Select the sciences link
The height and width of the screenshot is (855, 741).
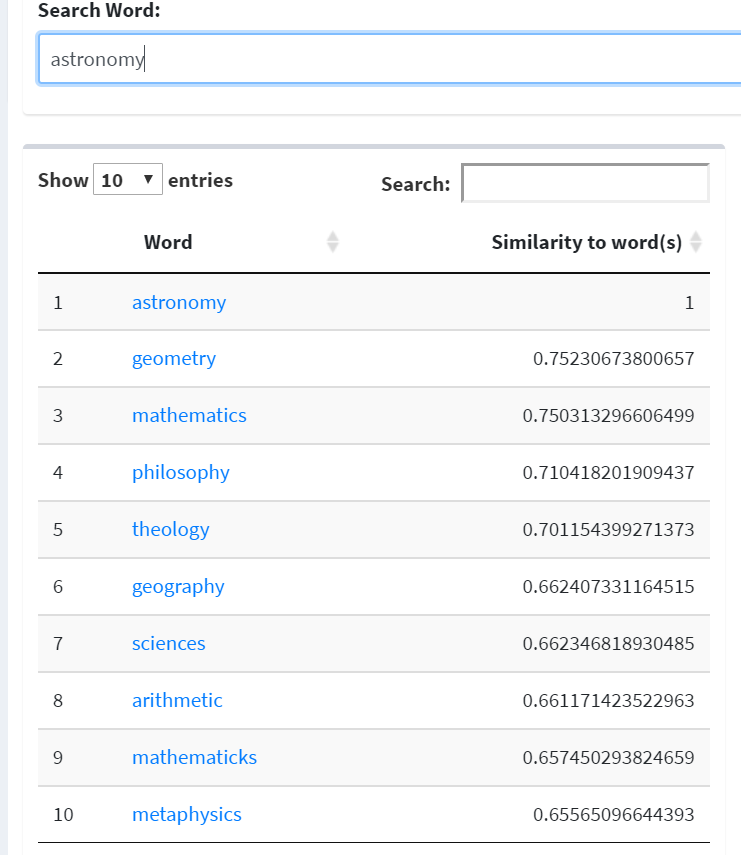coord(169,644)
